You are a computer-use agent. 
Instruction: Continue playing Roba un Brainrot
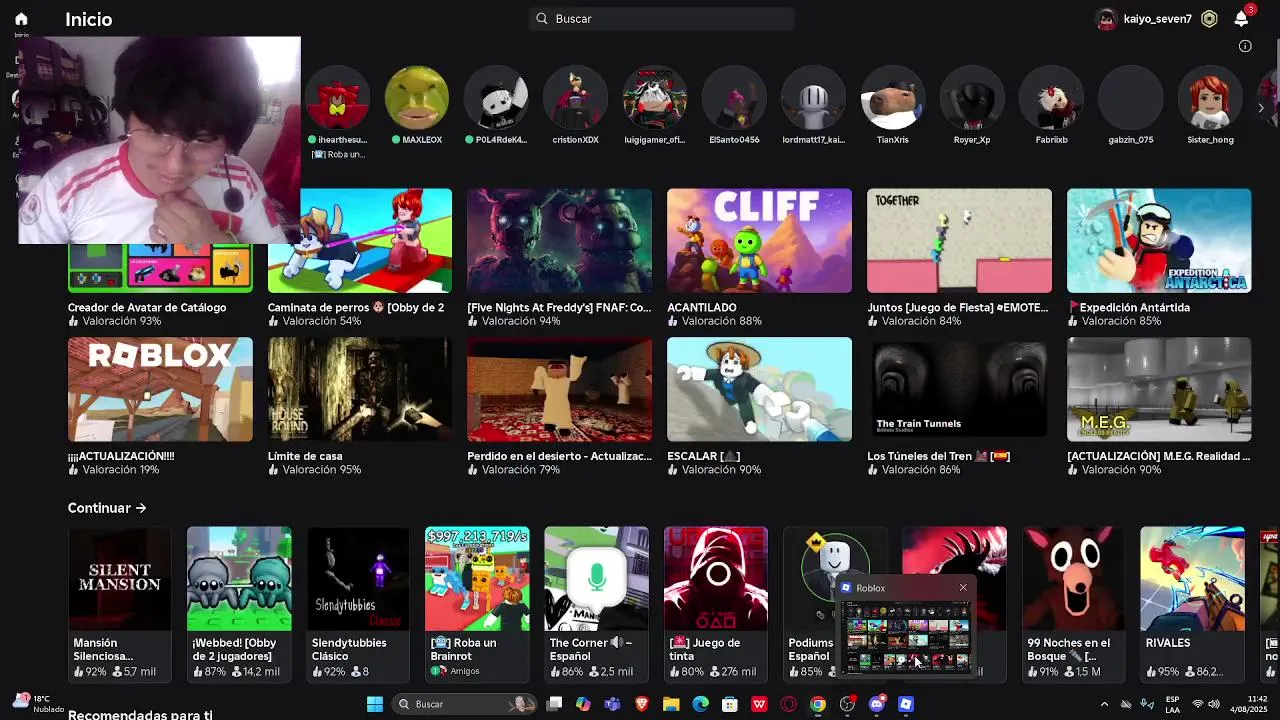[477, 604]
